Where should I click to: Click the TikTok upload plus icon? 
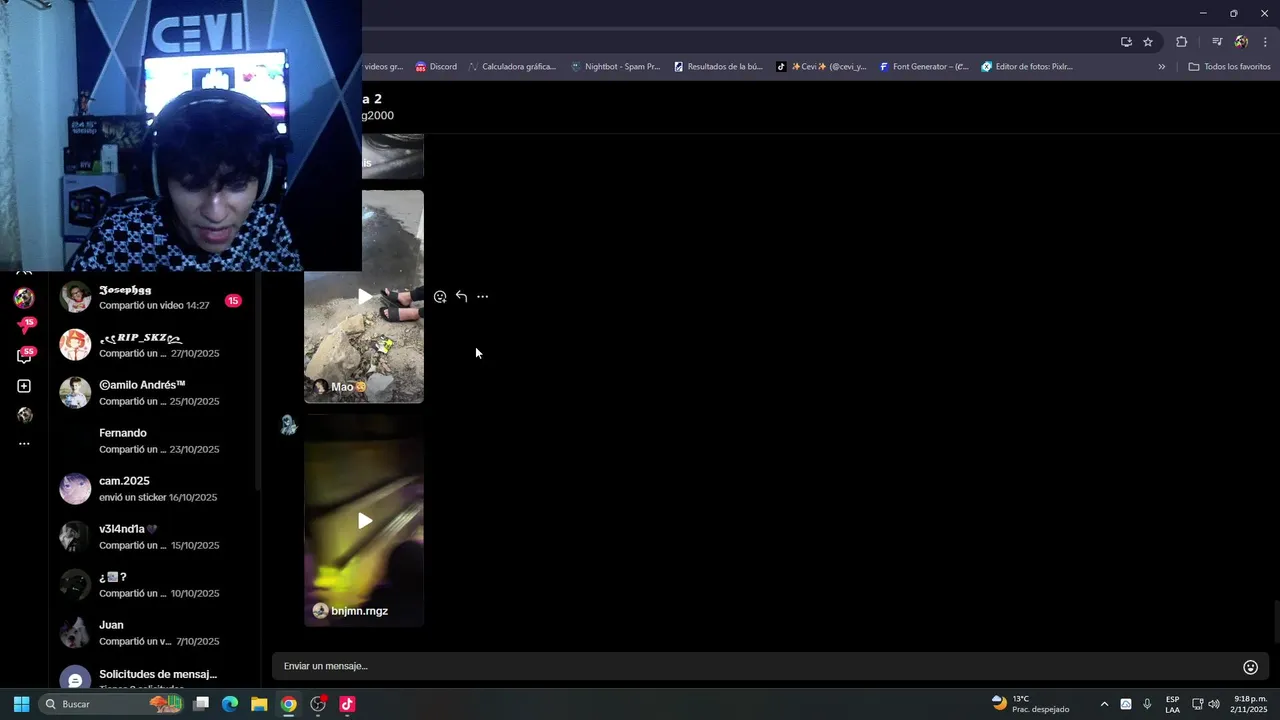pyautogui.click(x=24, y=386)
